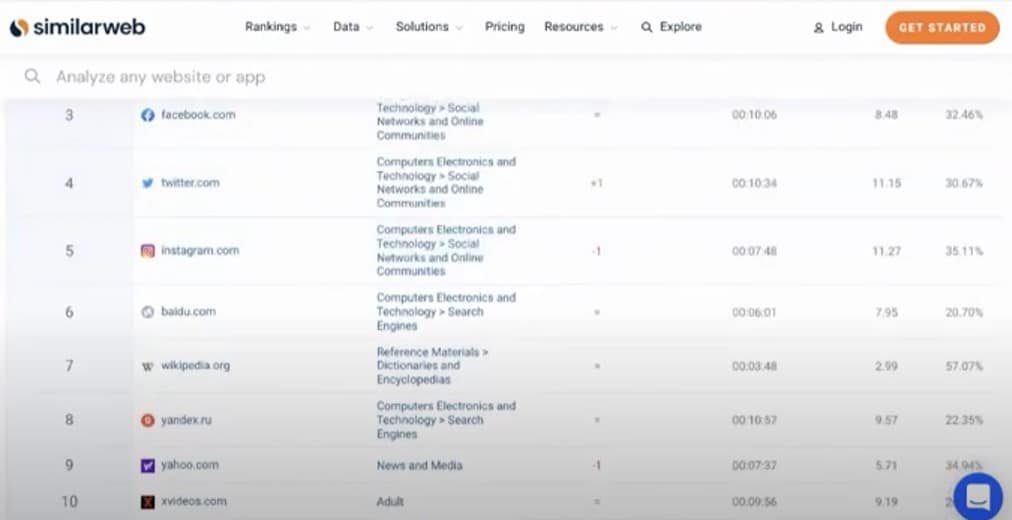Image resolution: width=1012 pixels, height=520 pixels.
Task: Click the Instagram favicon
Action: pos(148,251)
